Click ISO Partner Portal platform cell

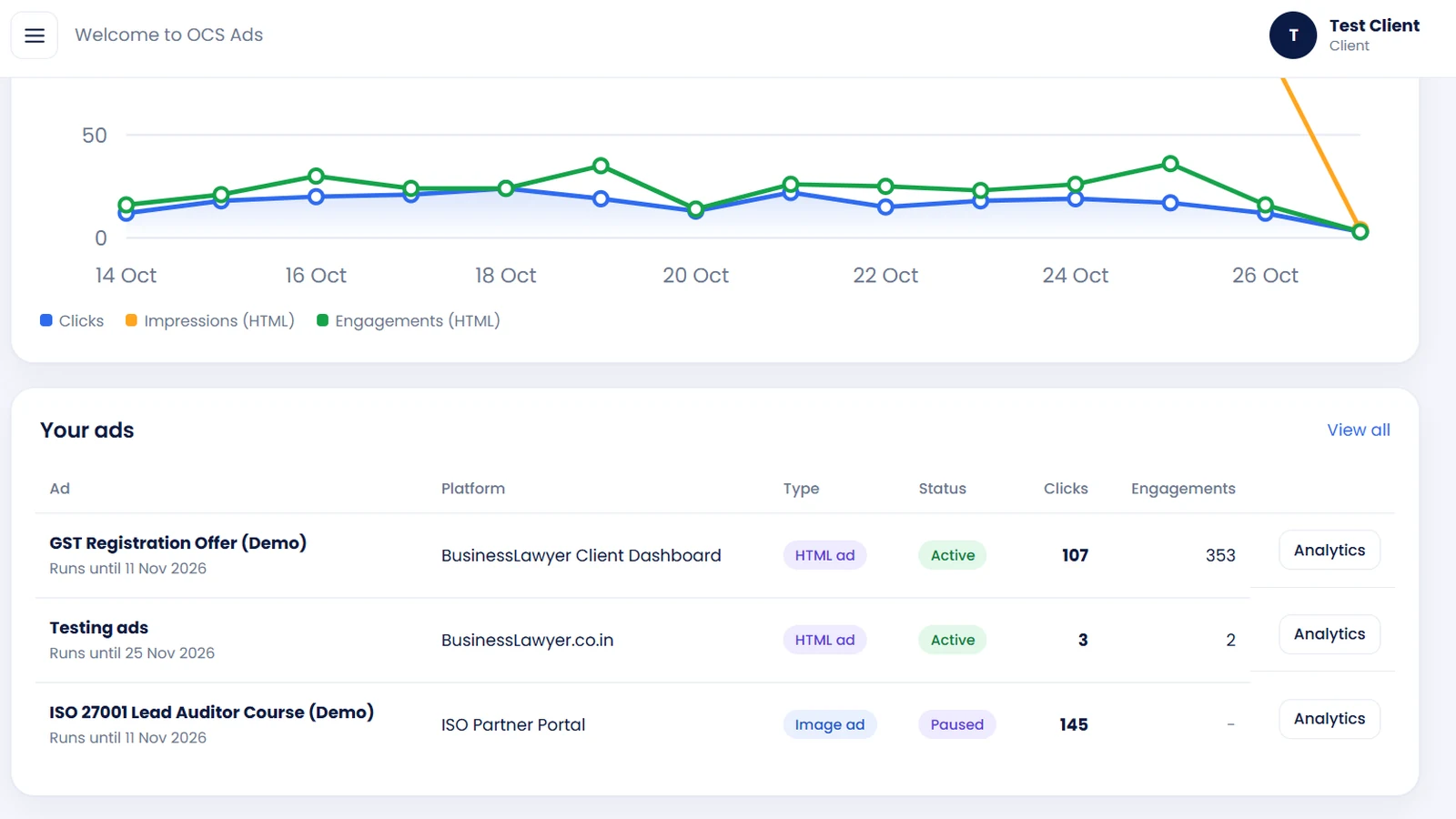(513, 724)
